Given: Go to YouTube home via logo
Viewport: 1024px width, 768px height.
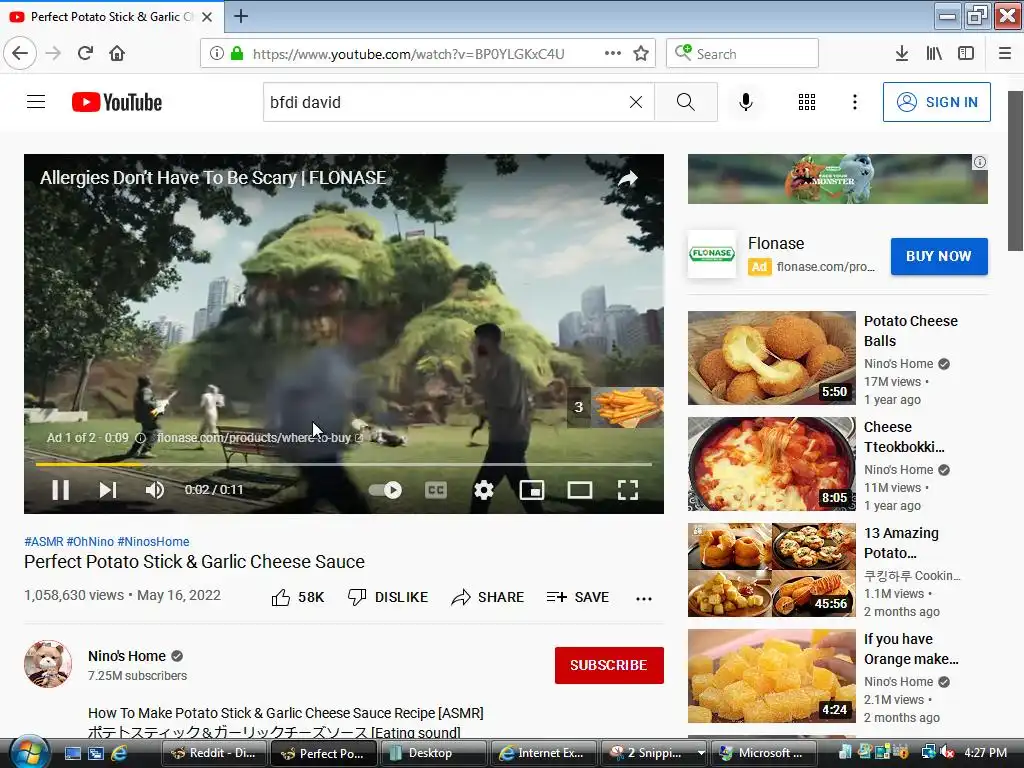Looking at the screenshot, I should (117, 102).
